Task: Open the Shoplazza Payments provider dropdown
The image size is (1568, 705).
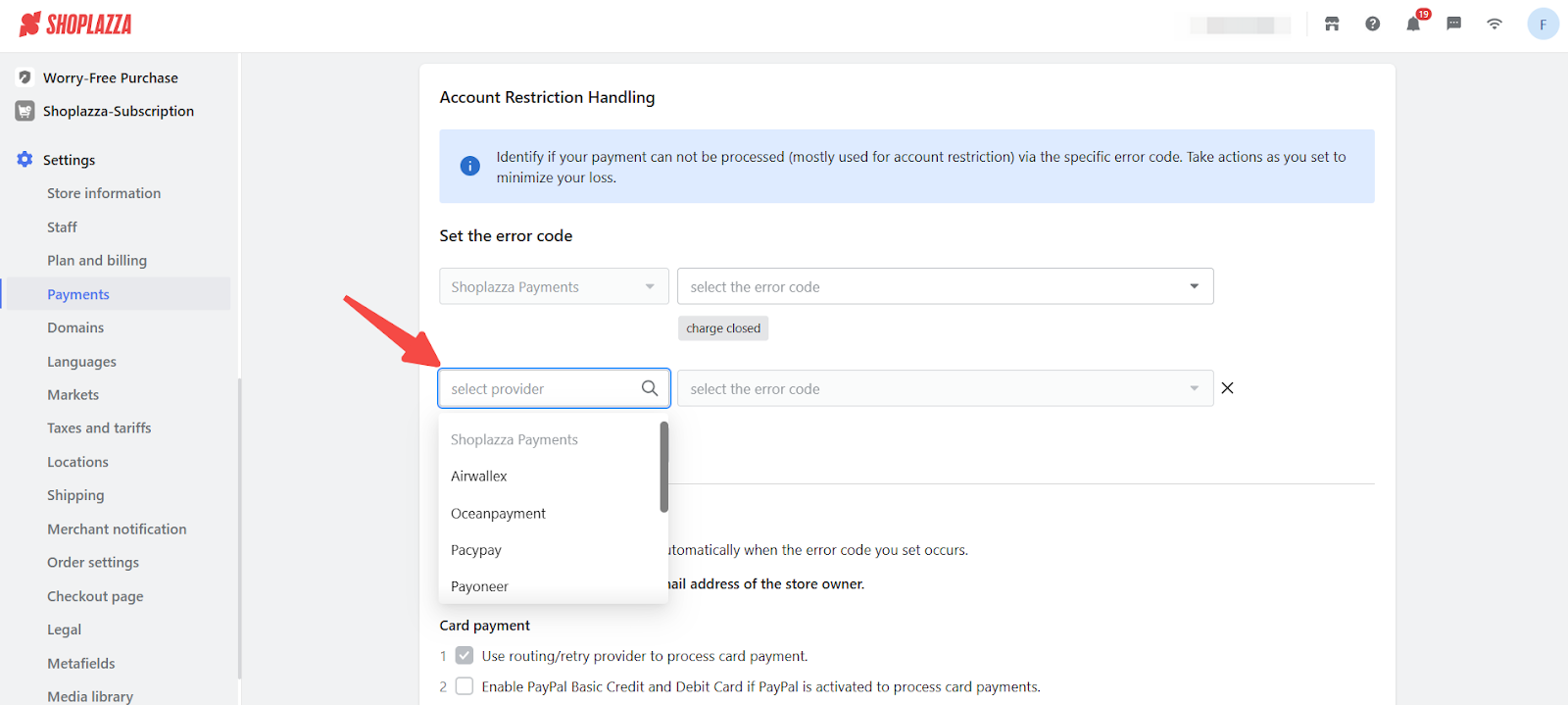Action: 554,286
